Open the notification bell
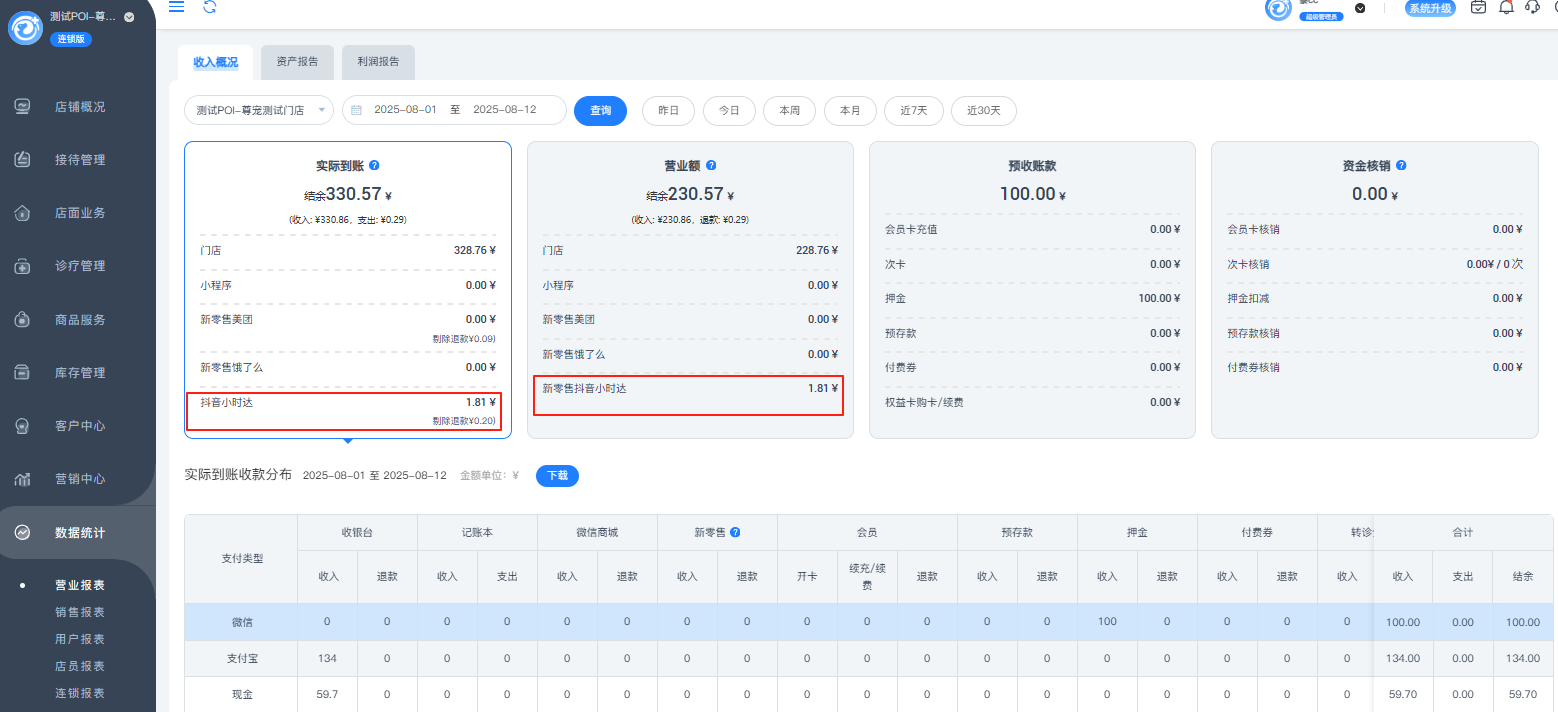This screenshot has width=1558, height=712. [x=1506, y=7]
